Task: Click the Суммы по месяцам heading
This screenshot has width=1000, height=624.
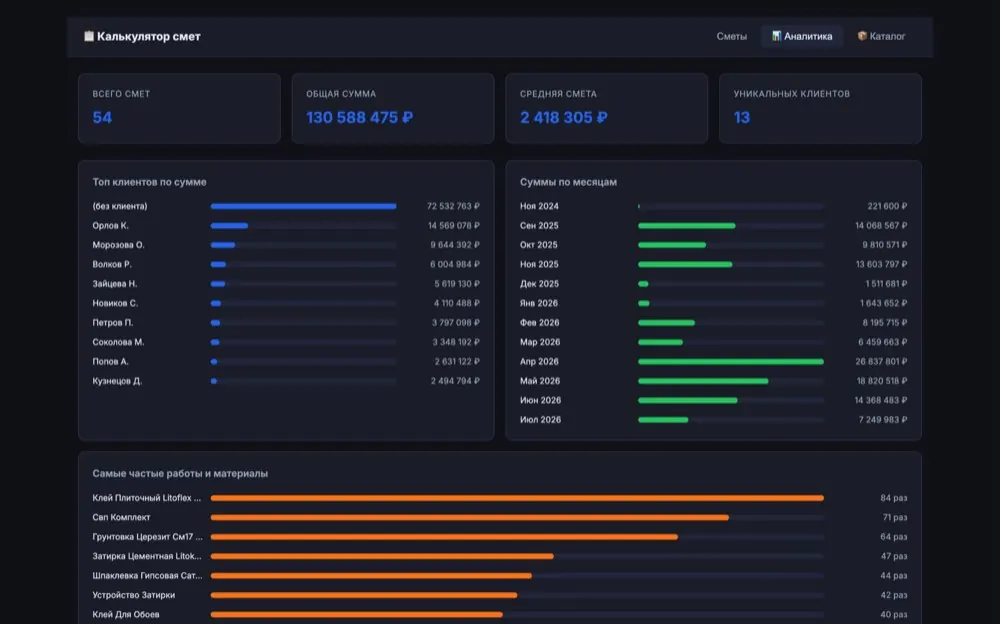Action: point(568,182)
